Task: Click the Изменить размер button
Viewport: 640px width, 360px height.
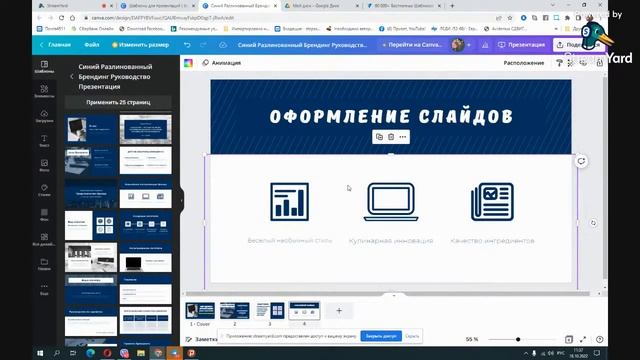Action: 140,45
